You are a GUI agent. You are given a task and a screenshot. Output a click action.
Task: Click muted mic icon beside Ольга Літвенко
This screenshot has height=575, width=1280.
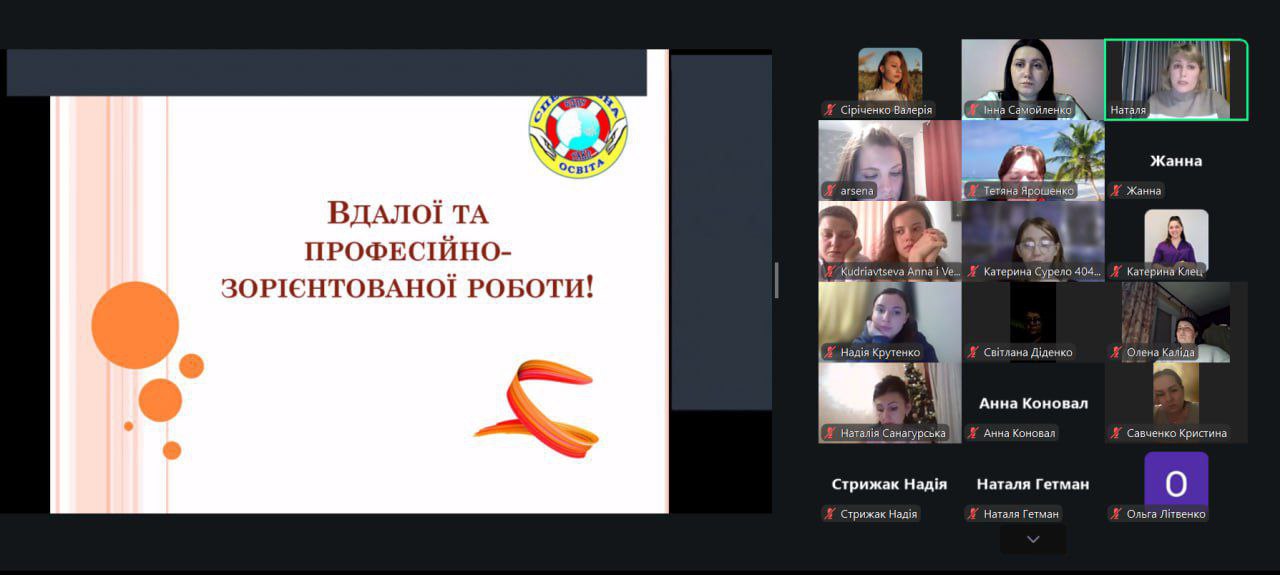coord(1116,514)
